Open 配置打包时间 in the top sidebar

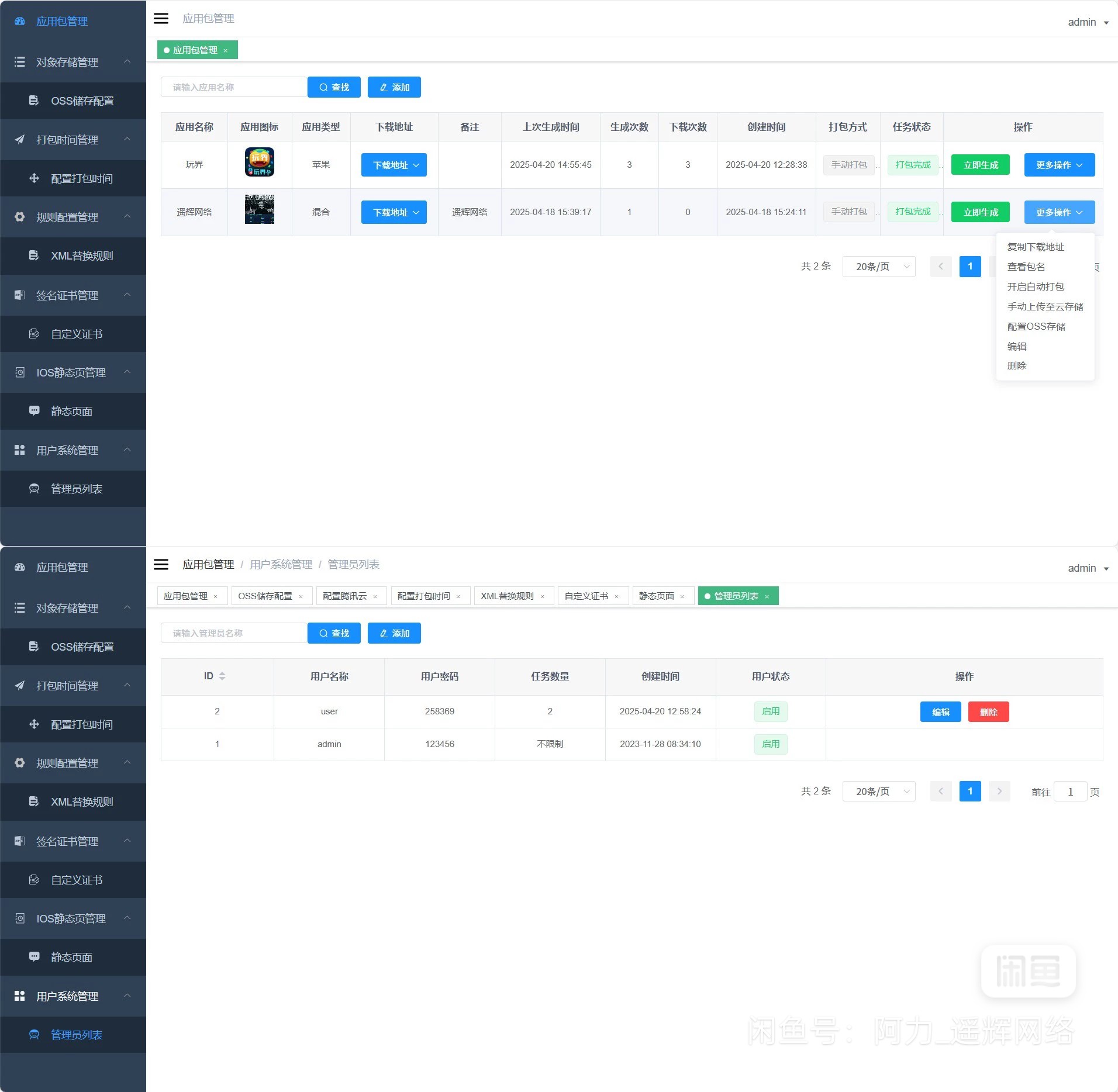81,179
